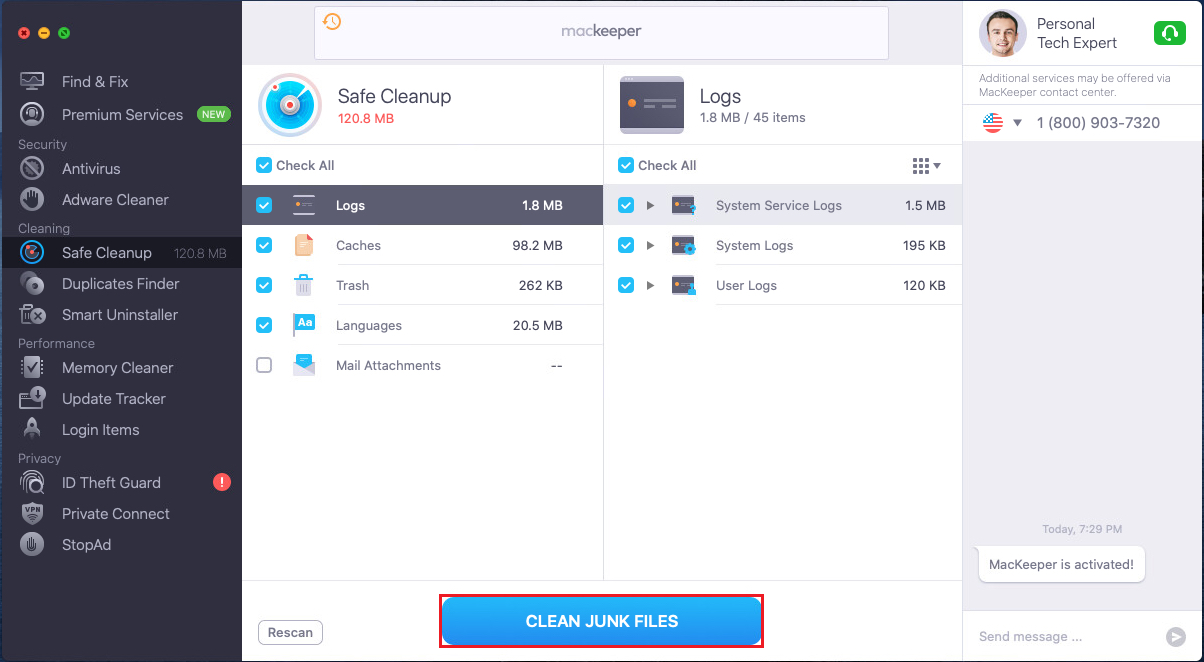The height and width of the screenshot is (662, 1204).
Task: Click the Trash bin icon in list
Action: tap(304, 285)
